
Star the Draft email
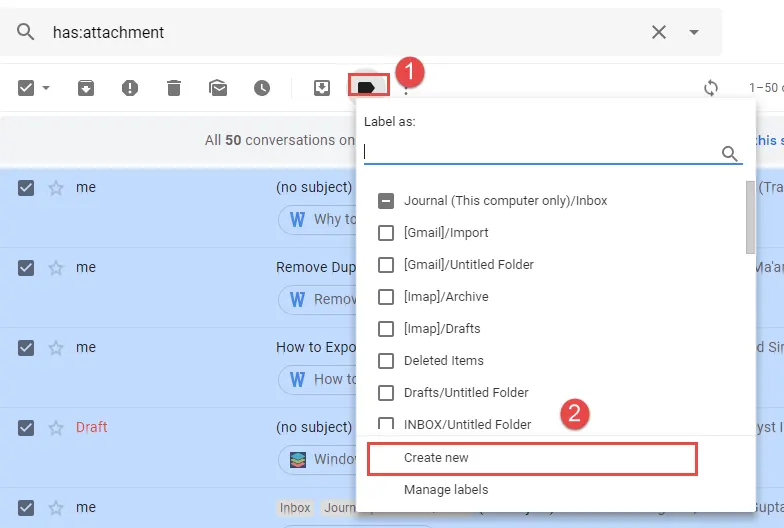click(56, 428)
